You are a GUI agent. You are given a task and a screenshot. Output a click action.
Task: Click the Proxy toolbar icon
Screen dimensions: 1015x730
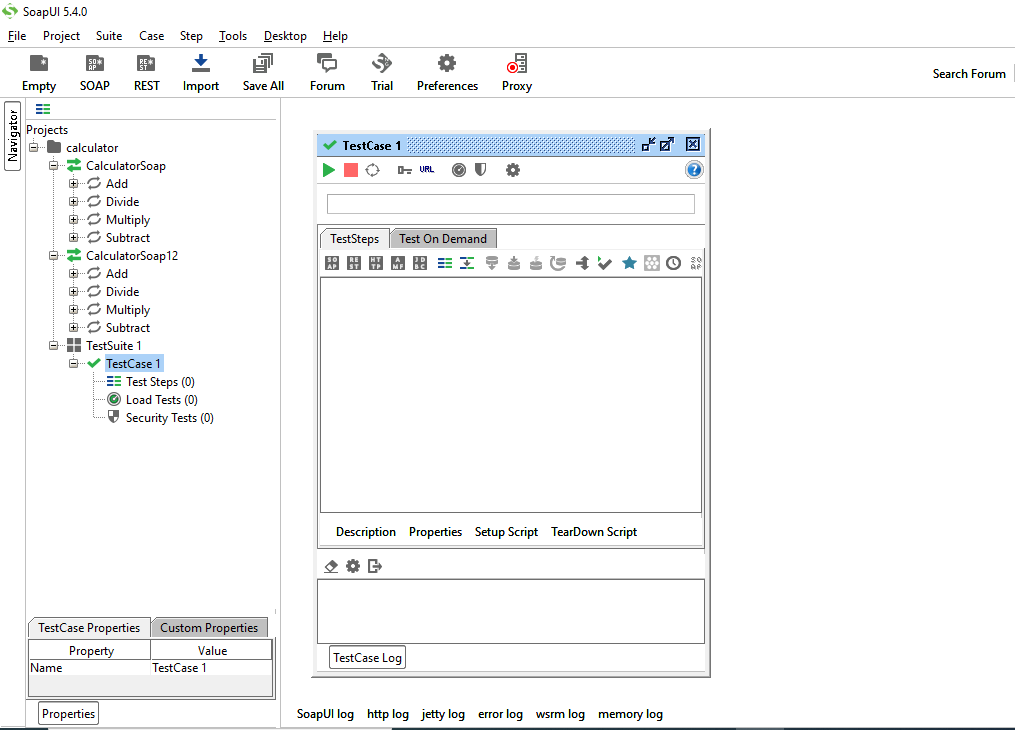click(x=517, y=72)
